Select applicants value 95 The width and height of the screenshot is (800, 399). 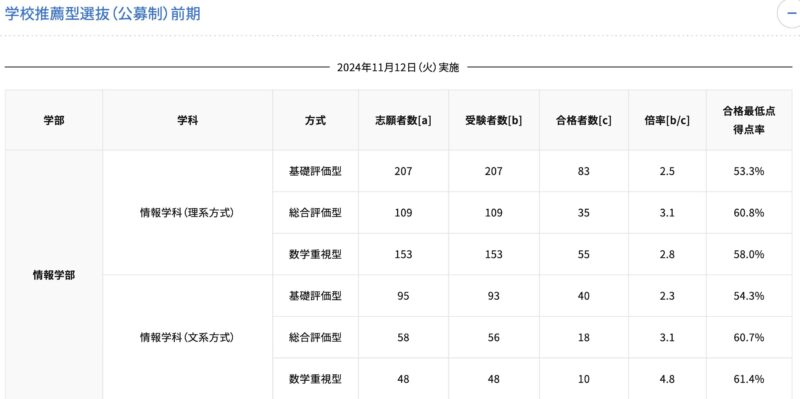pos(403,296)
